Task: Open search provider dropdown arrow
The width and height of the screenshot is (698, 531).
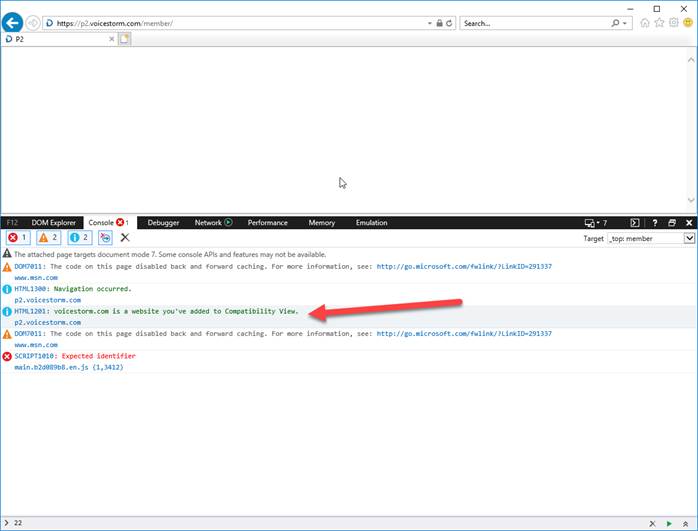Action: pyautogui.click(x=625, y=23)
